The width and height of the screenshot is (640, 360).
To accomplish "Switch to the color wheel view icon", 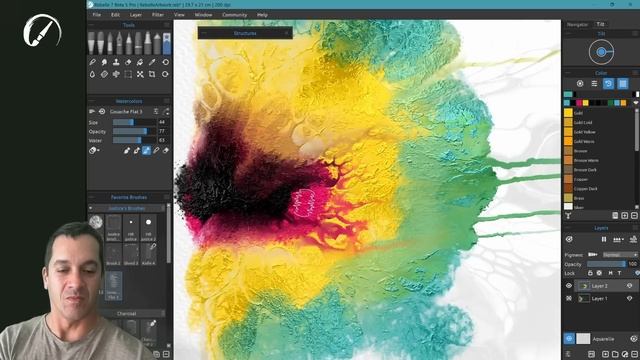I will (x=580, y=84).
